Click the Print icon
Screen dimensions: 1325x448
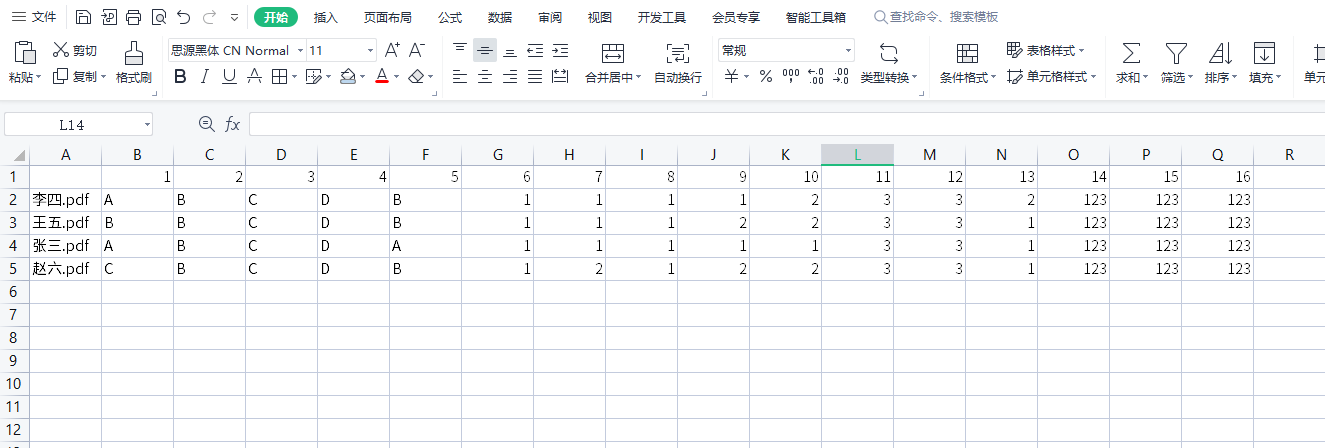click(134, 17)
